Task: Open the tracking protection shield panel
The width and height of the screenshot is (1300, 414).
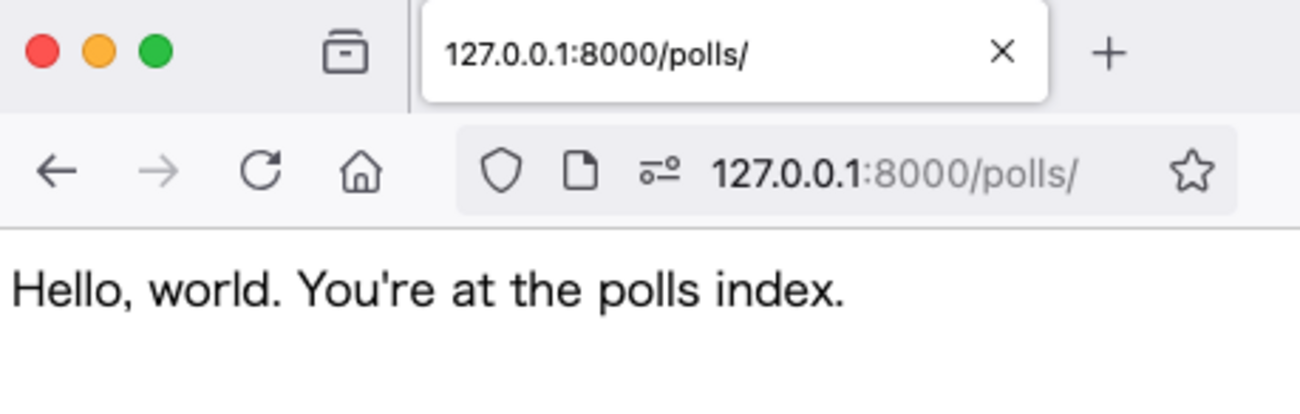Action: point(500,172)
